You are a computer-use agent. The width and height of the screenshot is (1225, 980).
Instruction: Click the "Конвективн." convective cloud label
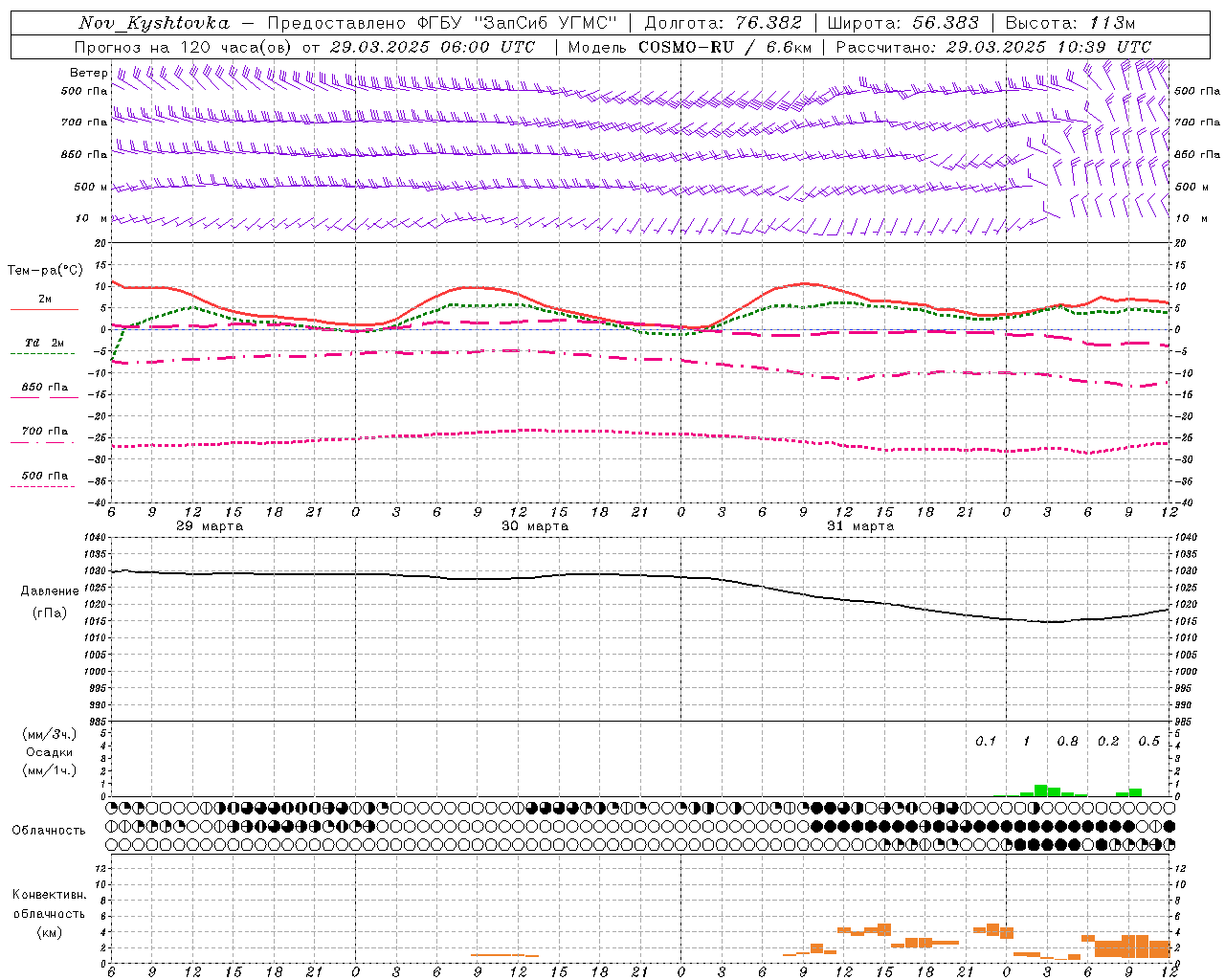[49, 895]
